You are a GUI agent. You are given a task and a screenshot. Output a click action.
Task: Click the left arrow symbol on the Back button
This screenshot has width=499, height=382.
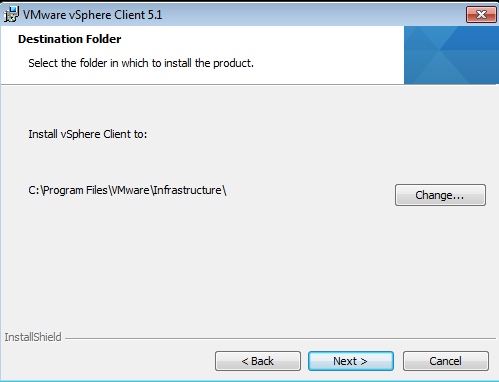[245, 361]
